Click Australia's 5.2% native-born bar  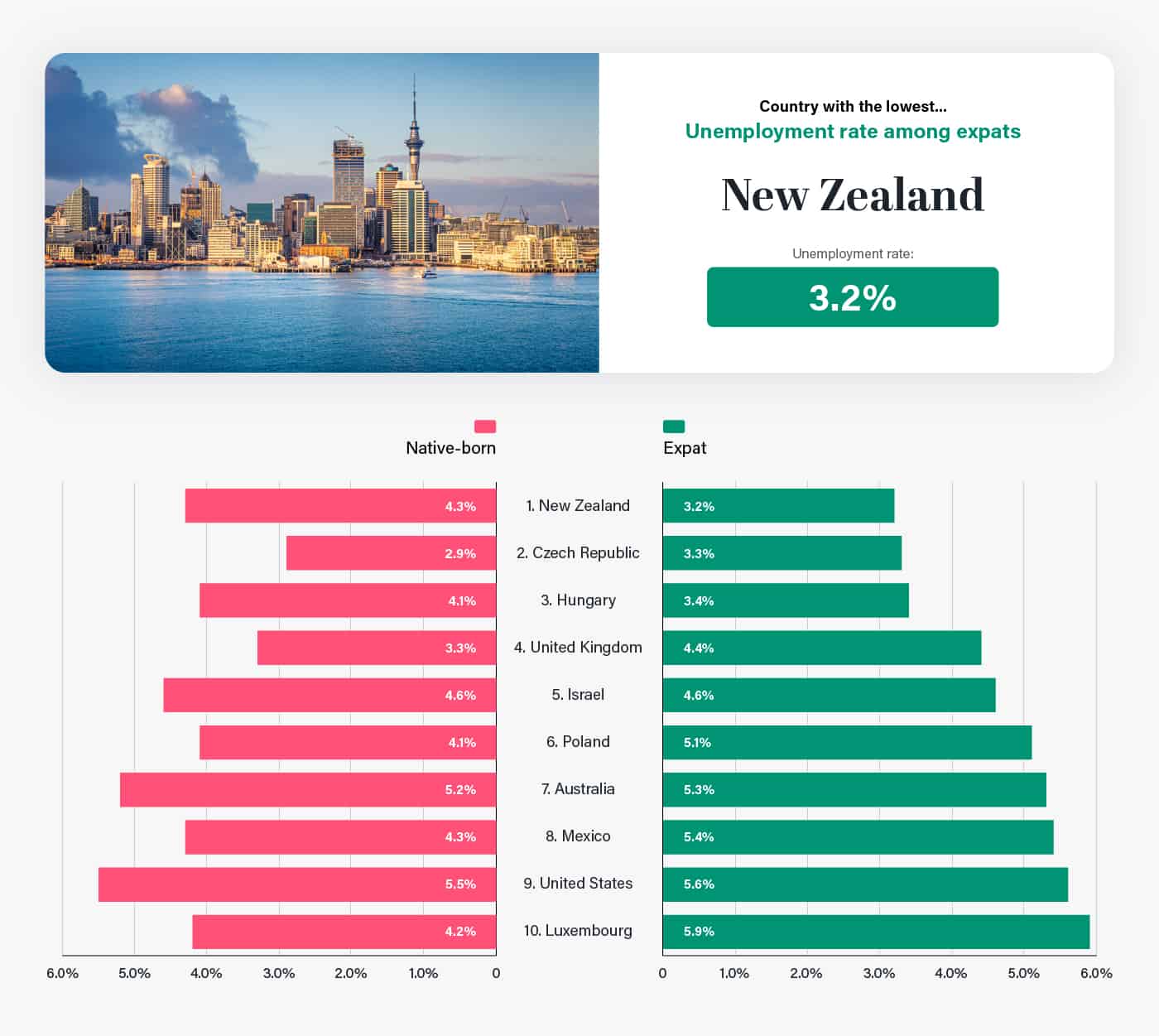tap(308, 789)
